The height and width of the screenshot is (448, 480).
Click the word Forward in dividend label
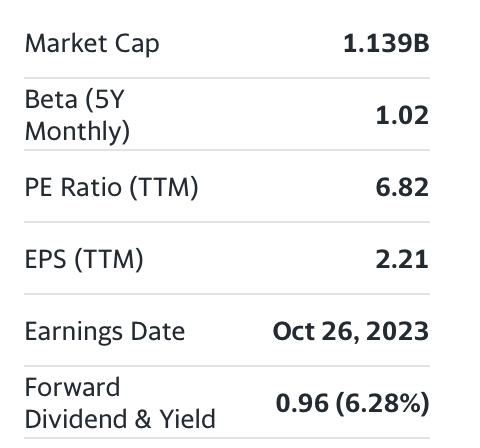[72, 387]
